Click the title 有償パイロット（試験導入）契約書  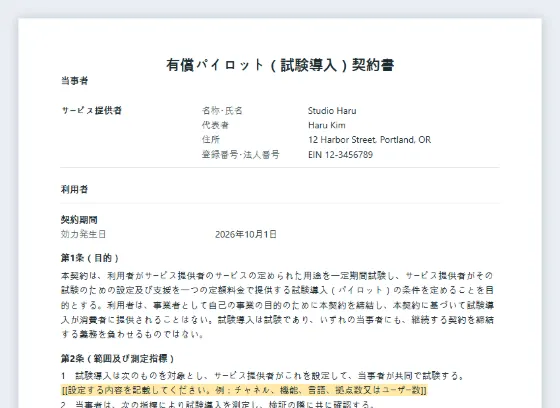pos(280,65)
